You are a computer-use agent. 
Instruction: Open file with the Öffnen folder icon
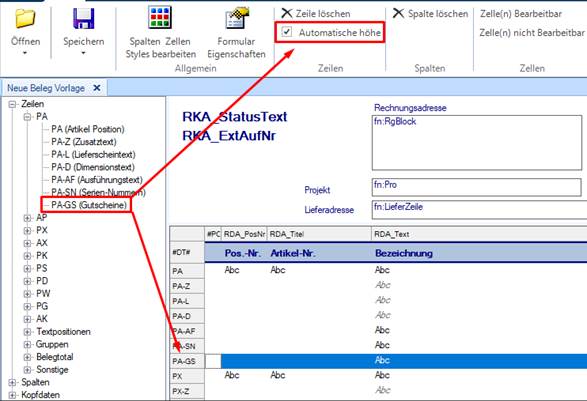coord(25,18)
